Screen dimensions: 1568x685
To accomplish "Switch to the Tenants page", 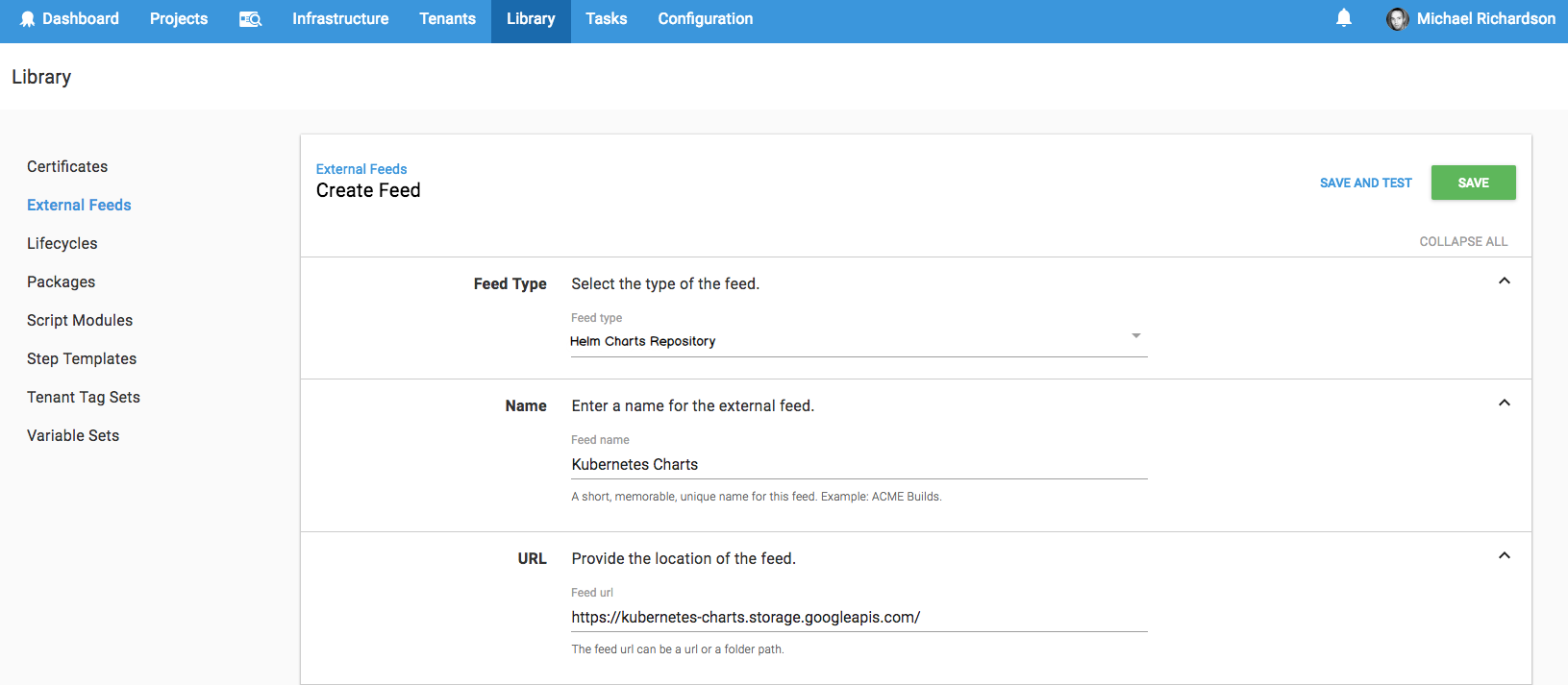I will [x=447, y=19].
